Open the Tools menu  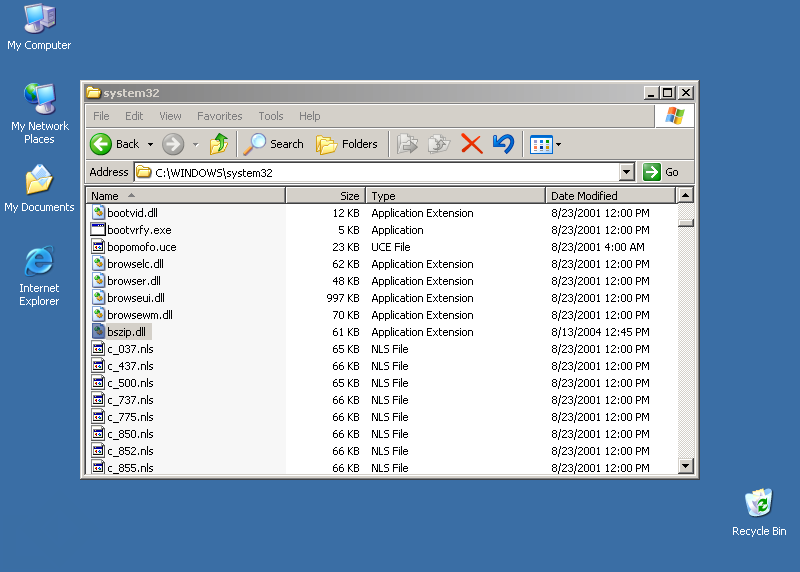tap(270, 116)
